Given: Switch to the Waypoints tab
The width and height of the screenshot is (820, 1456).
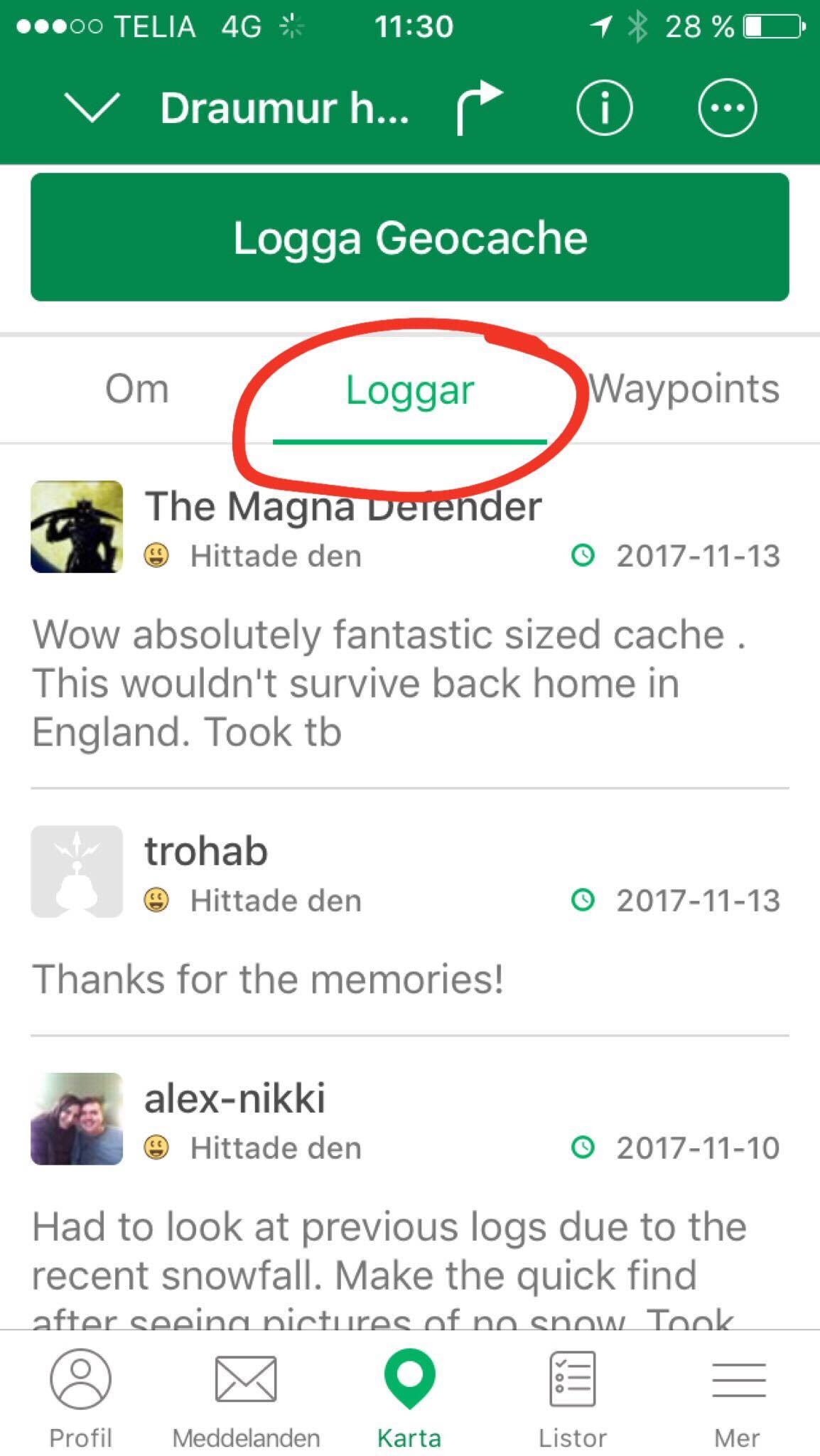Looking at the screenshot, I should pos(684,389).
